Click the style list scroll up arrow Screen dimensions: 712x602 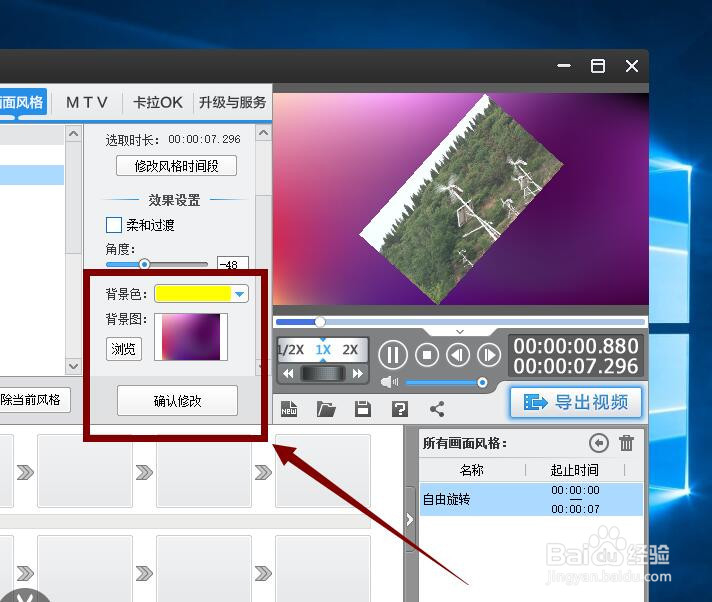pos(74,133)
